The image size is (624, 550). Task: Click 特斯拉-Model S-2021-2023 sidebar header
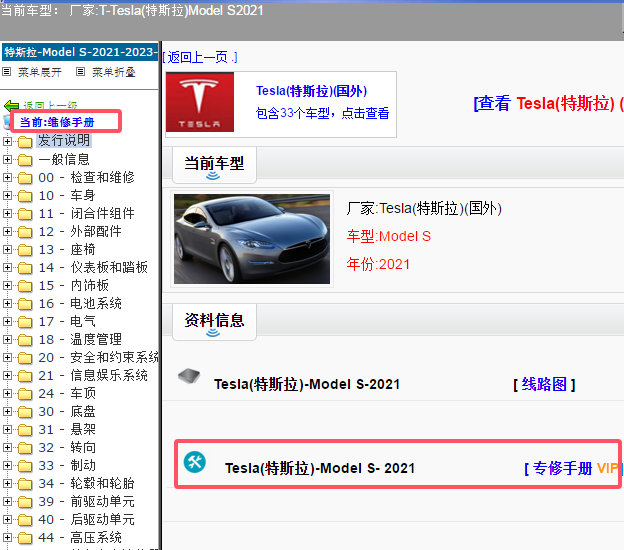[x=80, y=52]
